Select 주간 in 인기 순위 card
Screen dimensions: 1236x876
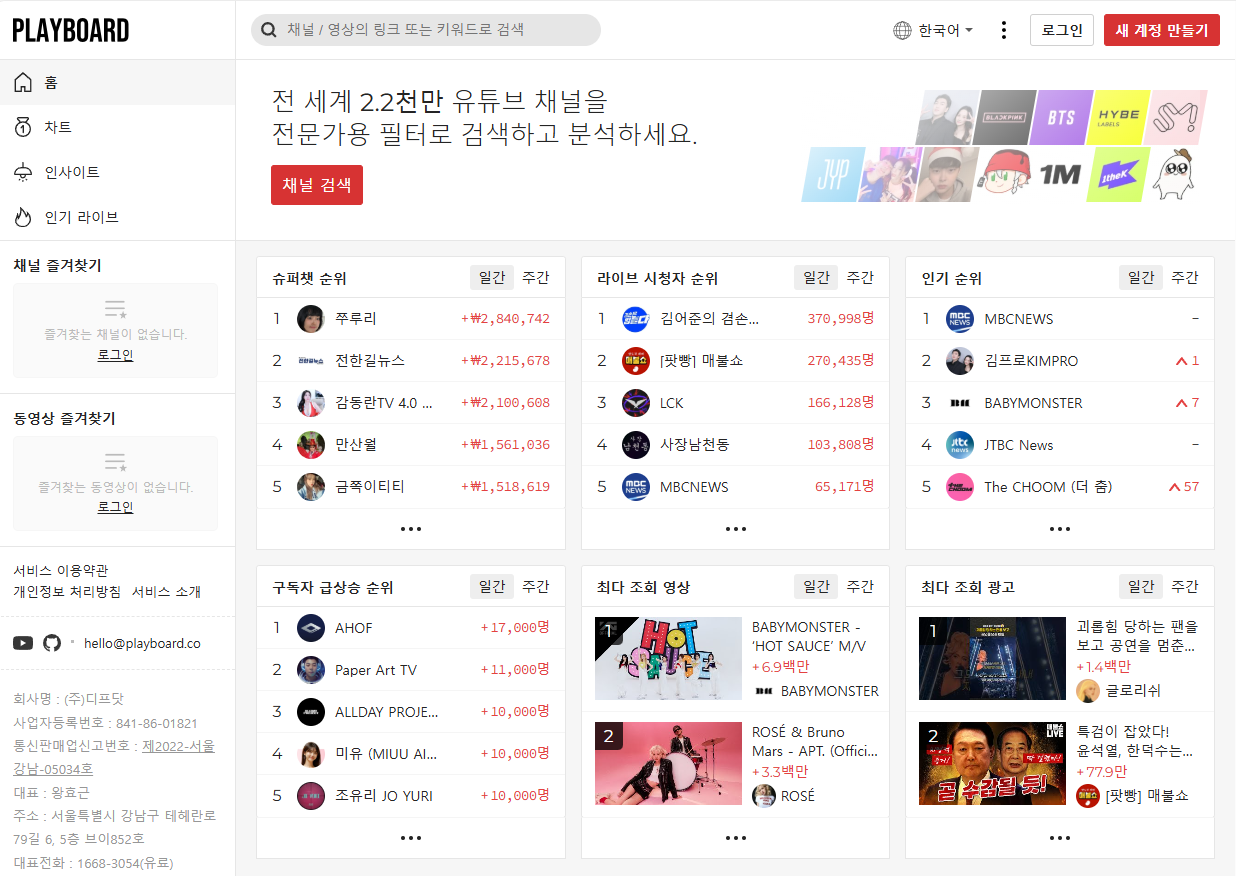click(1185, 278)
